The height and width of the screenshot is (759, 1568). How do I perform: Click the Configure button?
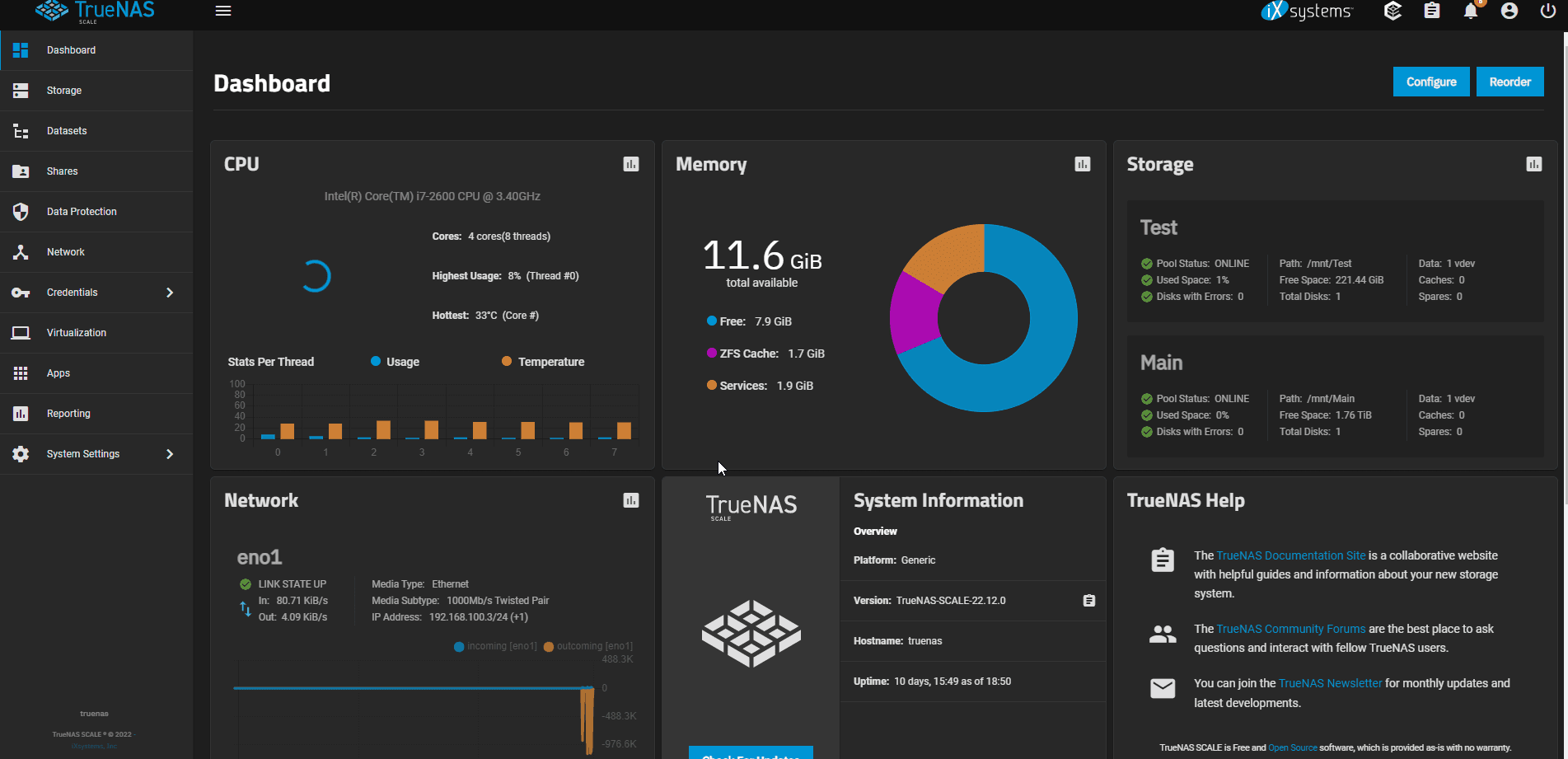coord(1431,82)
